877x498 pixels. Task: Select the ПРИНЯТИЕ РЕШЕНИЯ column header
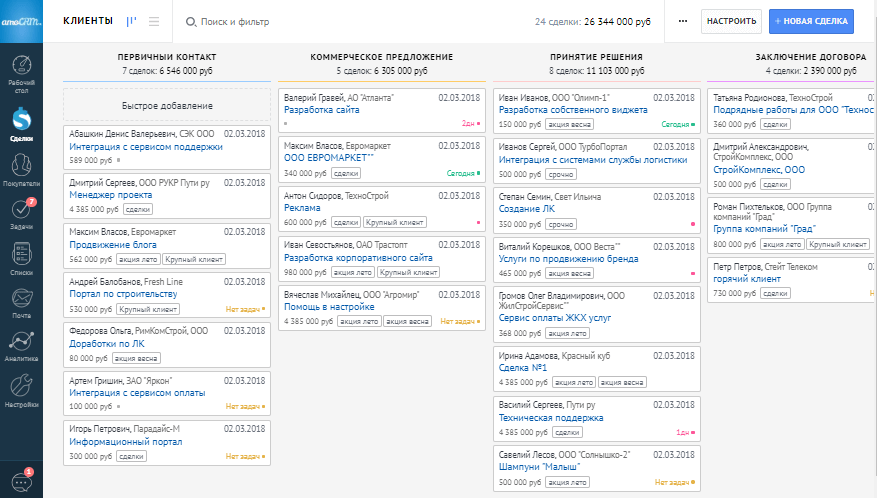click(596, 57)
